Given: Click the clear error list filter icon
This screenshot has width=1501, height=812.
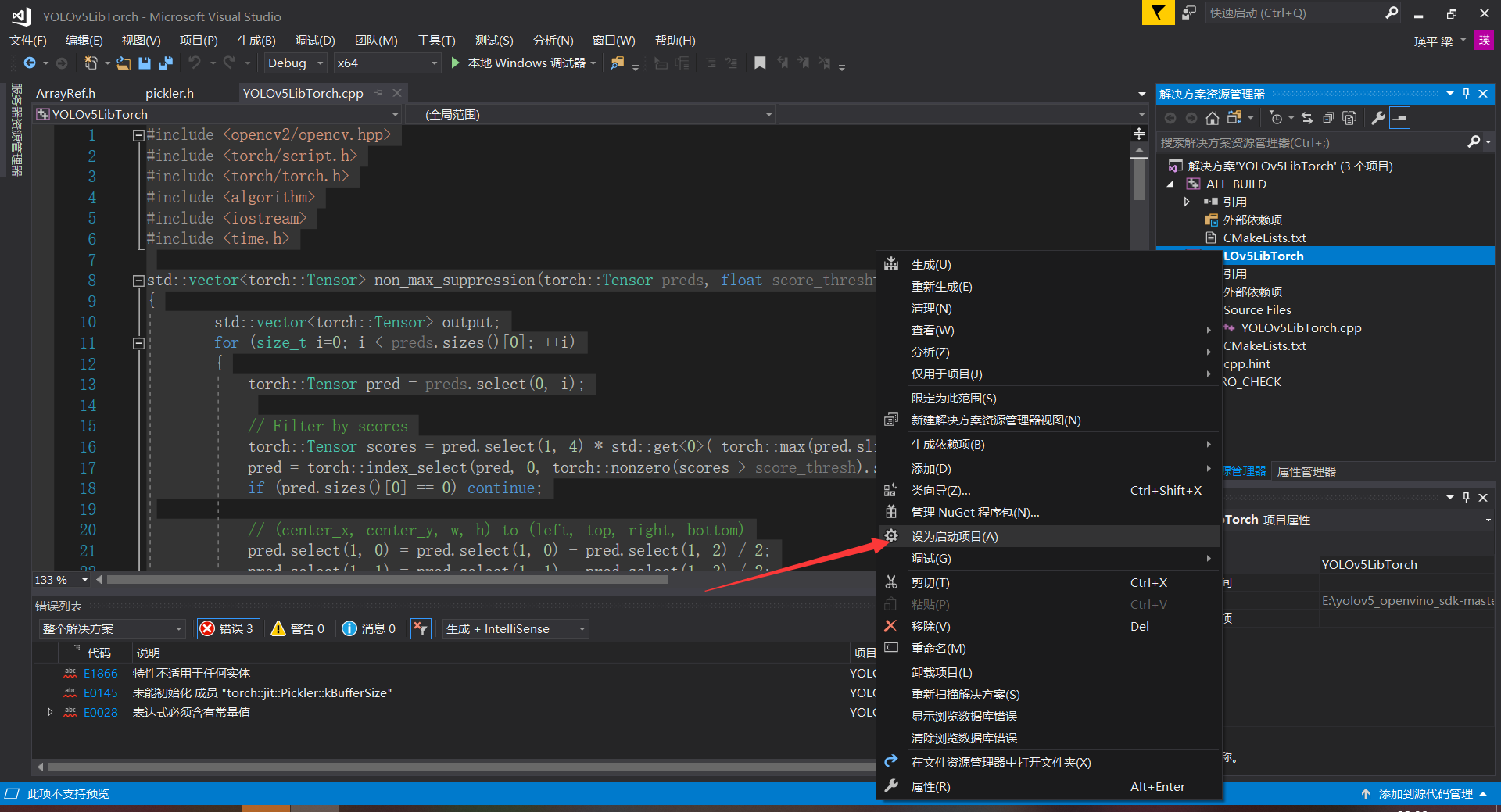Looking at the screenshot, I should pos(421,628).
